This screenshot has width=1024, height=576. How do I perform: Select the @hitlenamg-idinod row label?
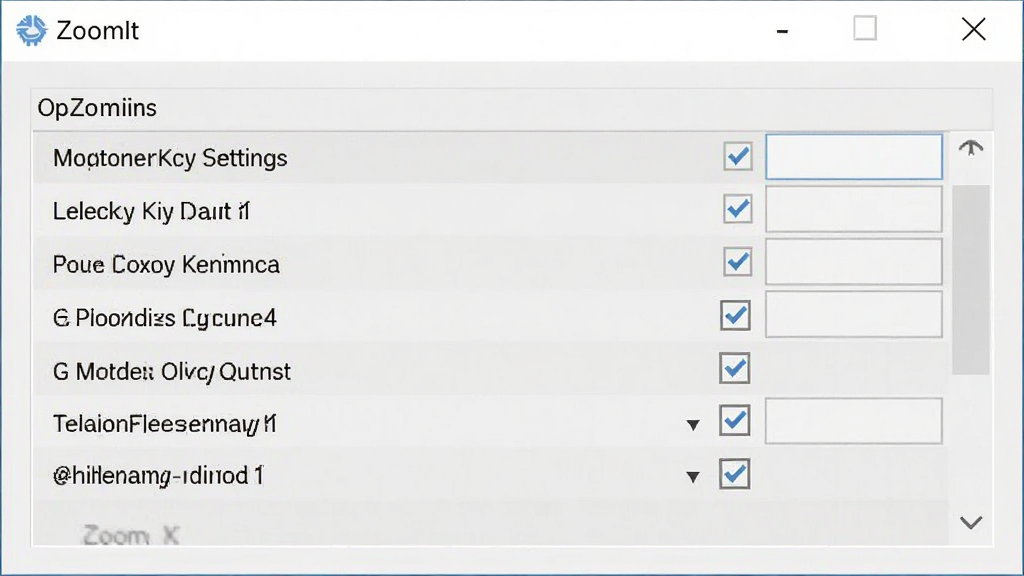pos(158,476)
